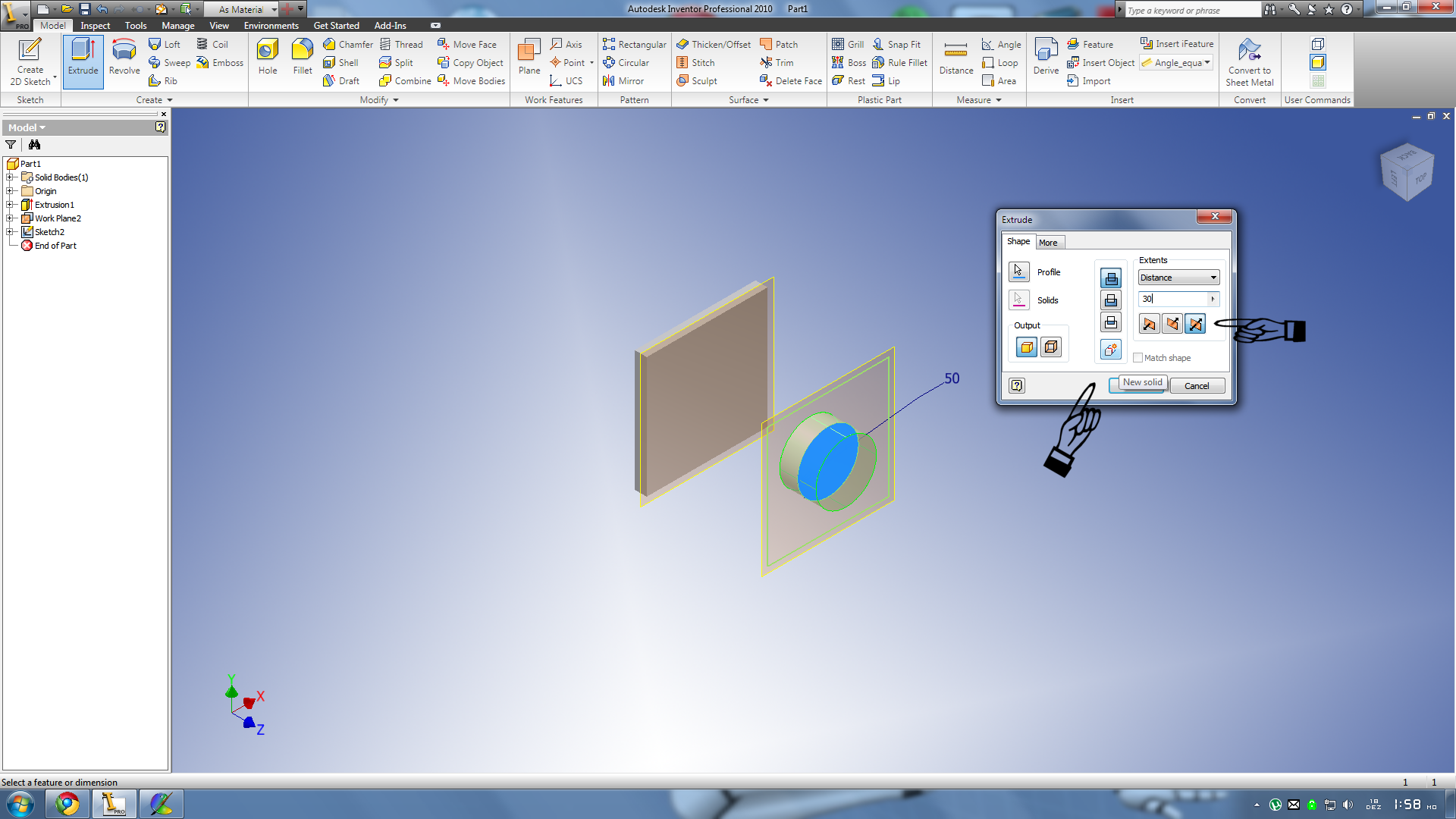The width and height of the screenshot is (1456, 819).
Task: Click the Derive tool
Action: (x=1046, y=58)
